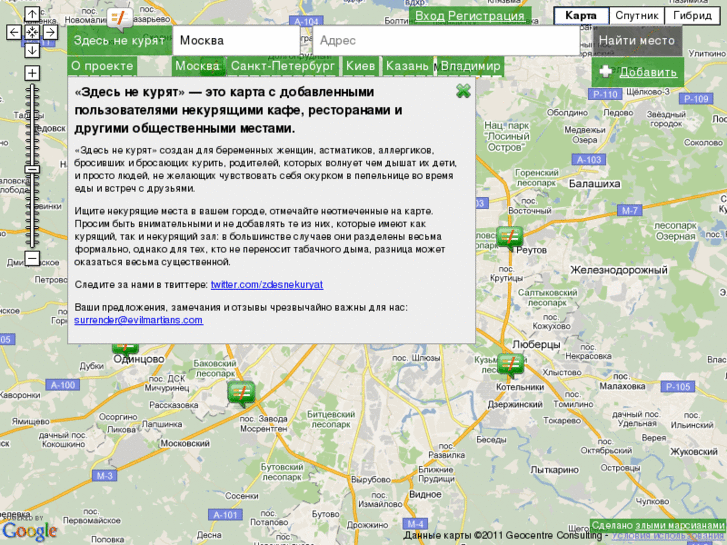Open the О проекте section
The height and width of the screenshot is (545, 727).
(102, 66)
